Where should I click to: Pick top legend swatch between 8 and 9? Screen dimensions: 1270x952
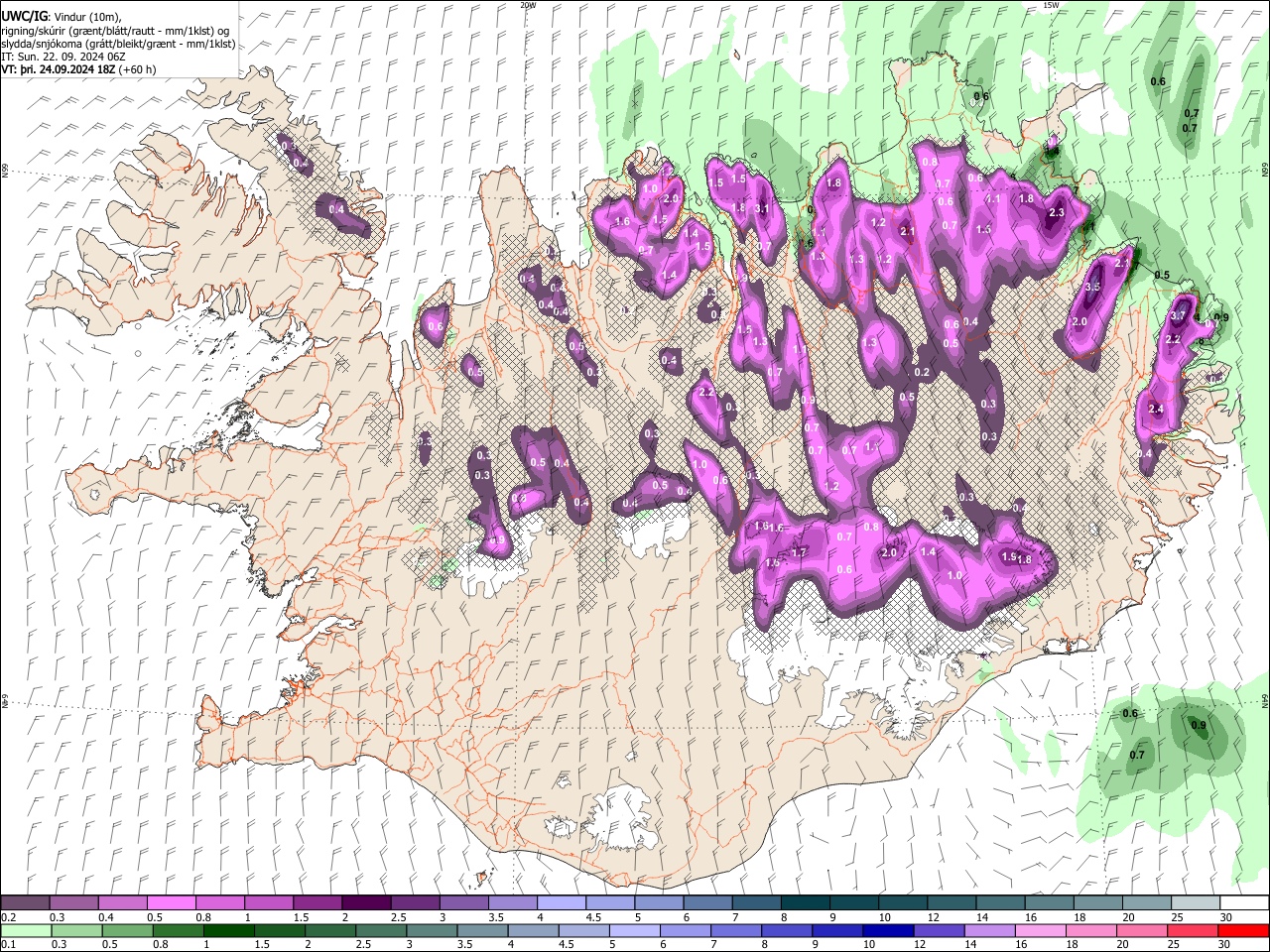pyautogui.click(x=806, y=903)
